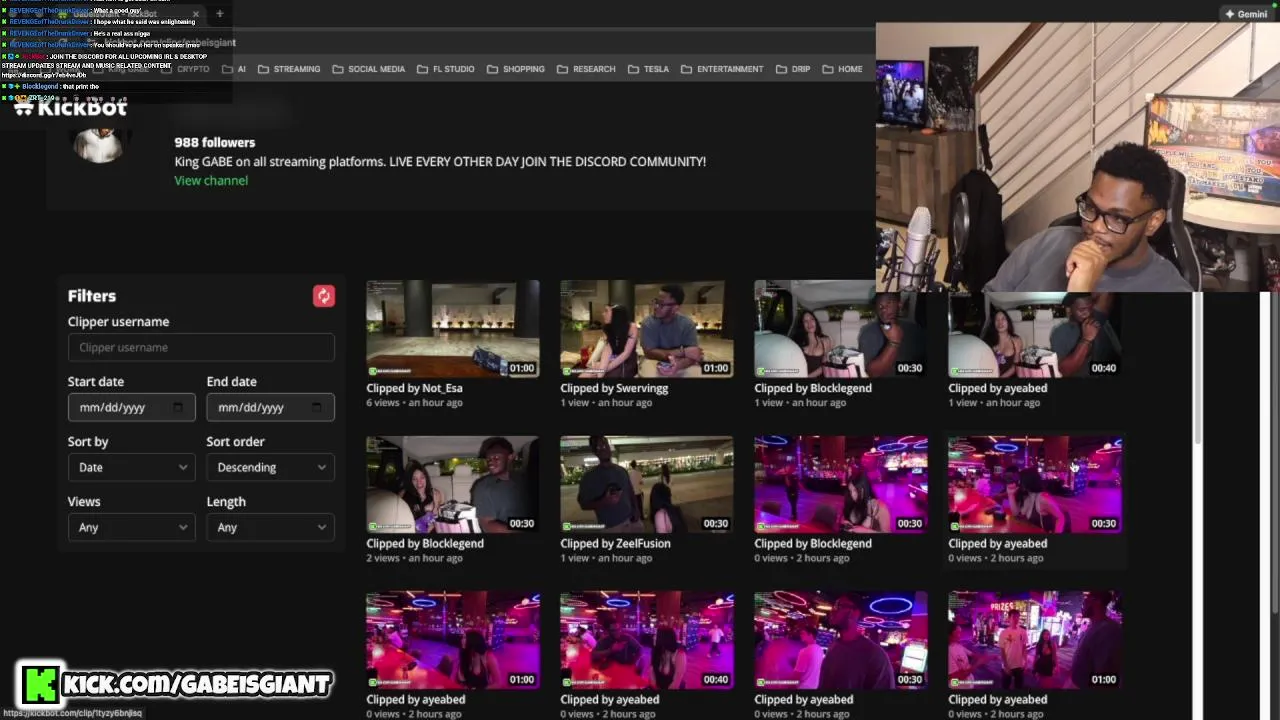Click the End date field
Screen dimensions: 1280x720
pos(270,407)
